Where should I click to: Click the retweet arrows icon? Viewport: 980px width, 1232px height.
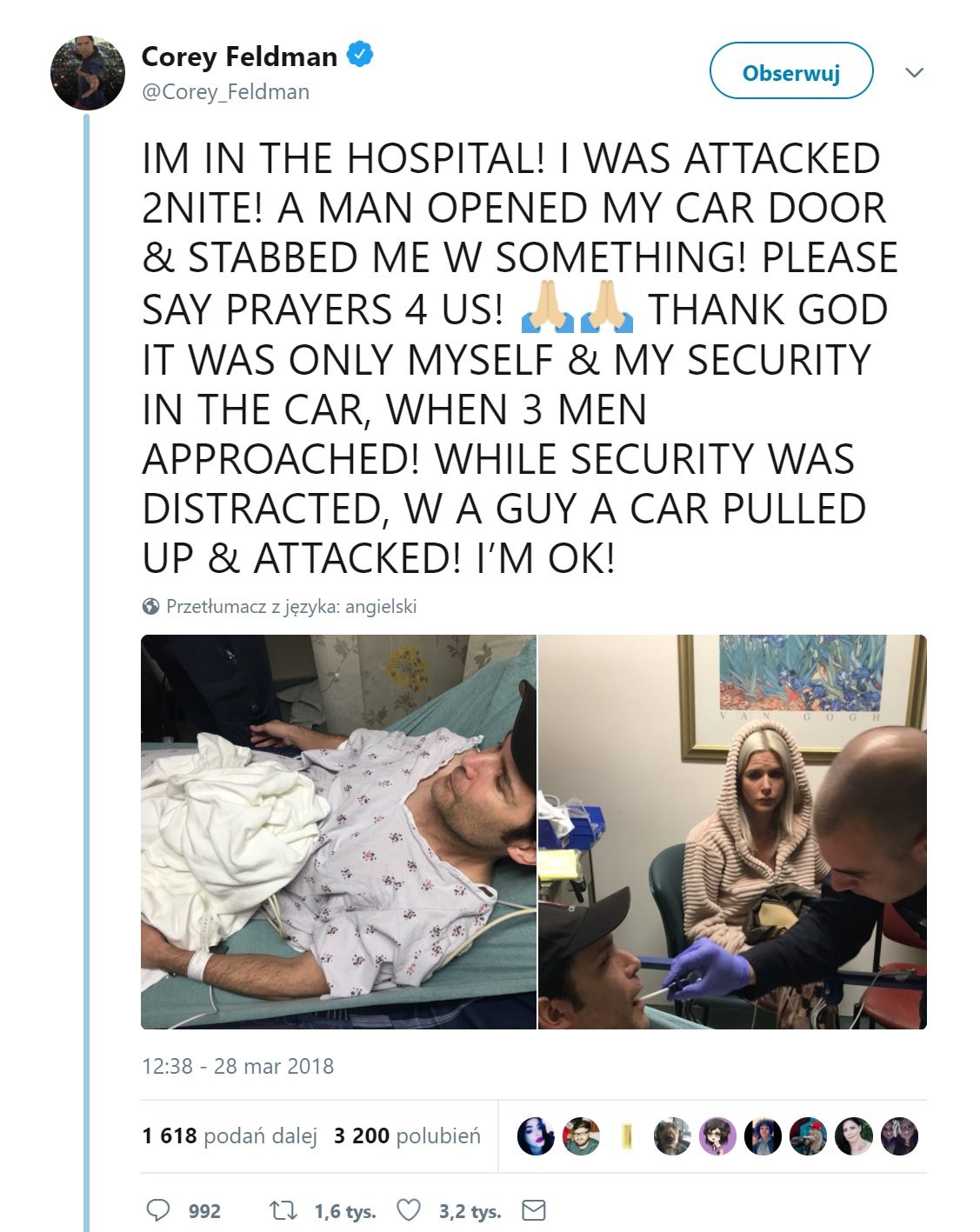coord(283,1210)
